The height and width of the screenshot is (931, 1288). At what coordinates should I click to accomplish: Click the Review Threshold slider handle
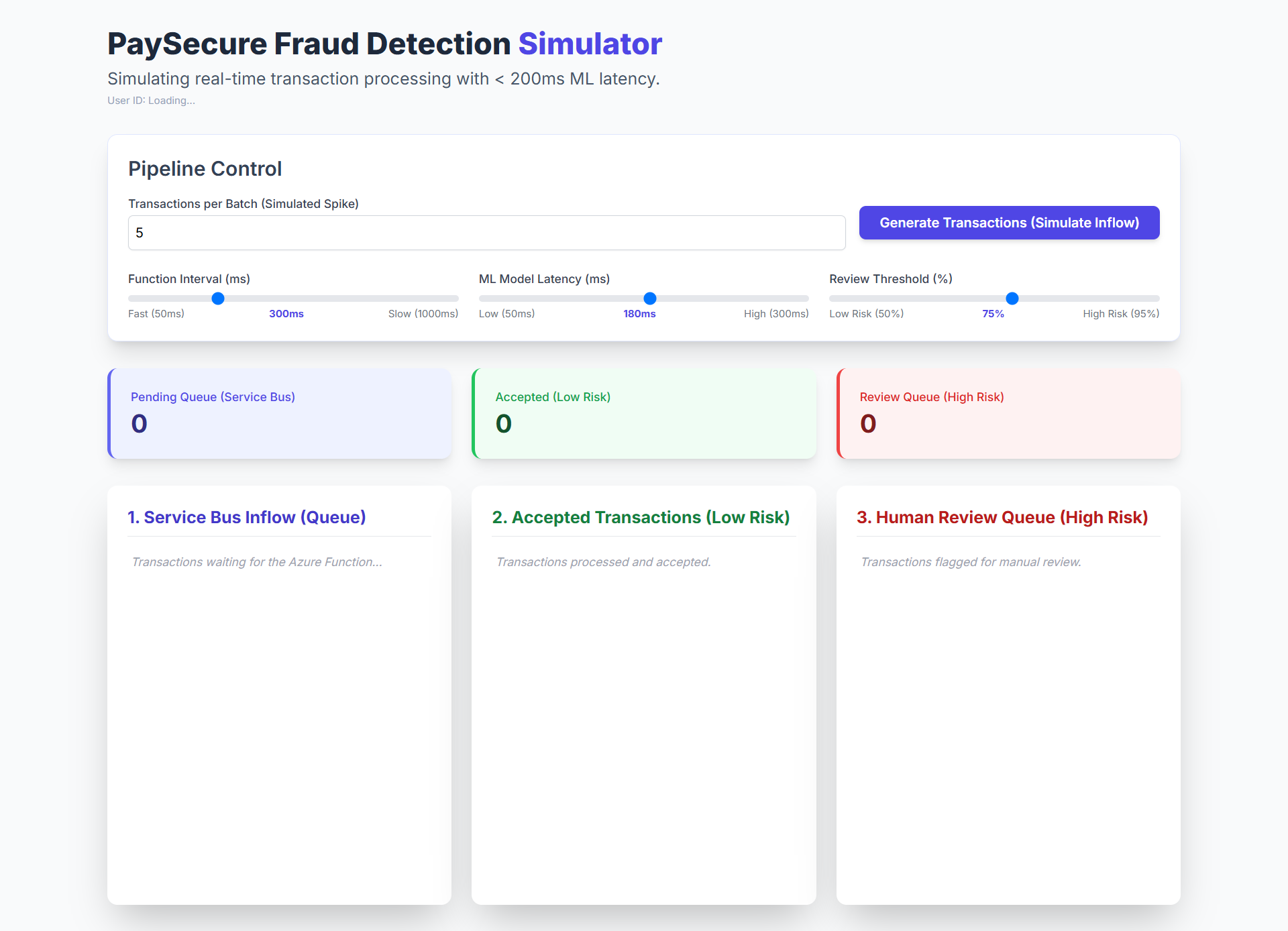[1012, 298]
